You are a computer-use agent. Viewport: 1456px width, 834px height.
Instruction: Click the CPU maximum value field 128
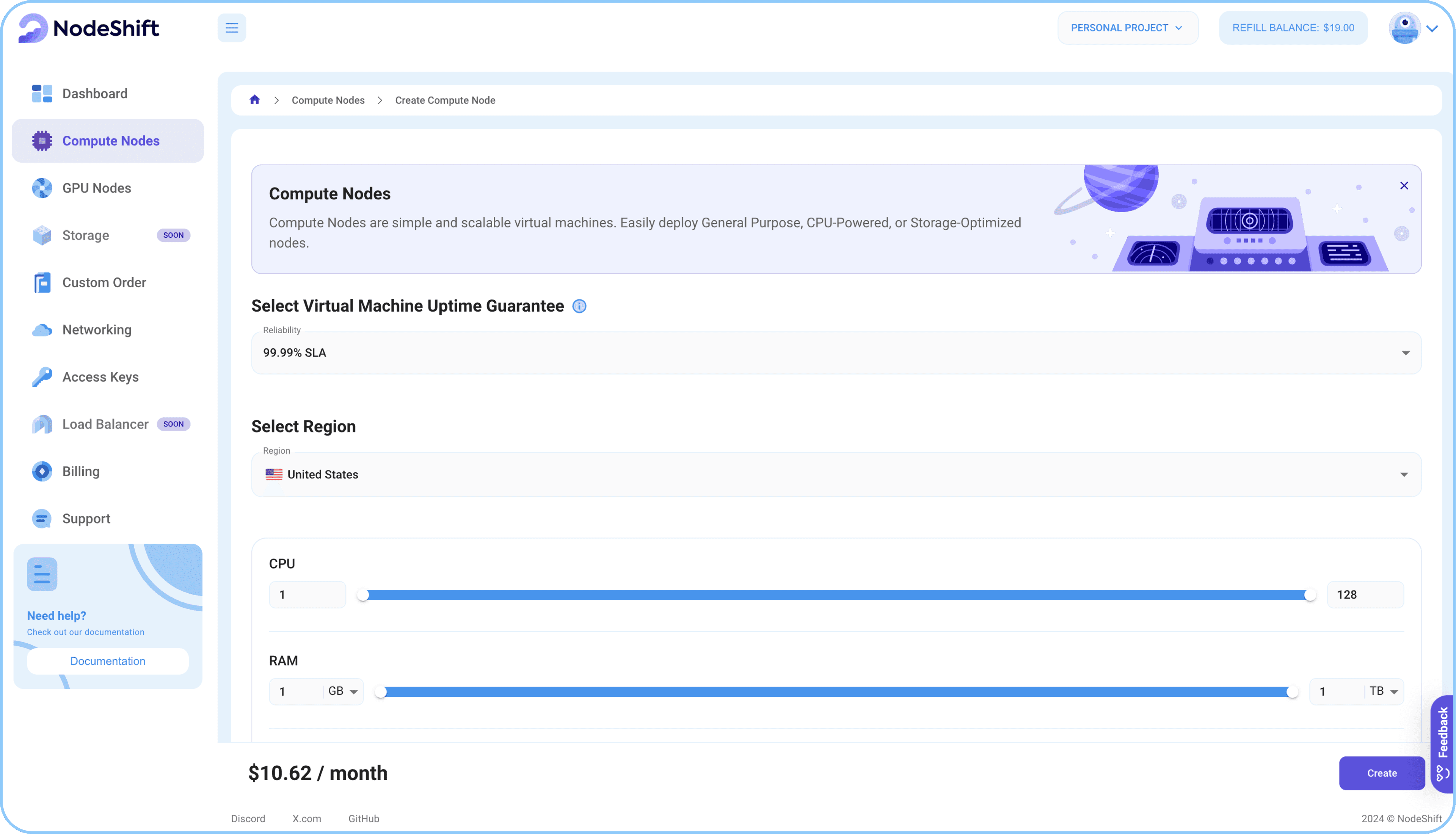pos(1365,594)
